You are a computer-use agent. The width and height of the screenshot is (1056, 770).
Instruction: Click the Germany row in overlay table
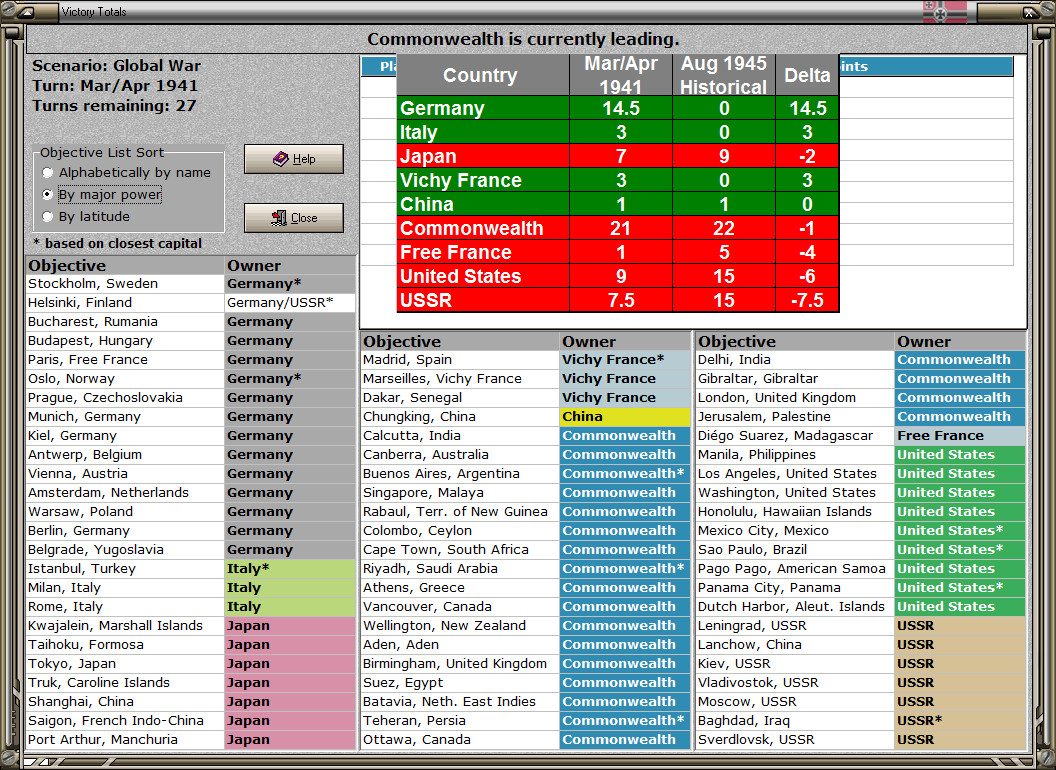618,108
